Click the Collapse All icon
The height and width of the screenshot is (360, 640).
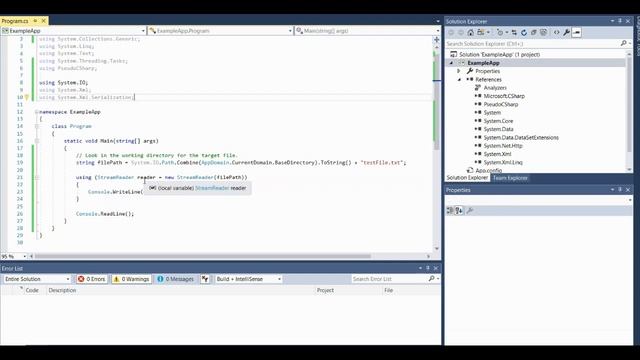point(533,33)
